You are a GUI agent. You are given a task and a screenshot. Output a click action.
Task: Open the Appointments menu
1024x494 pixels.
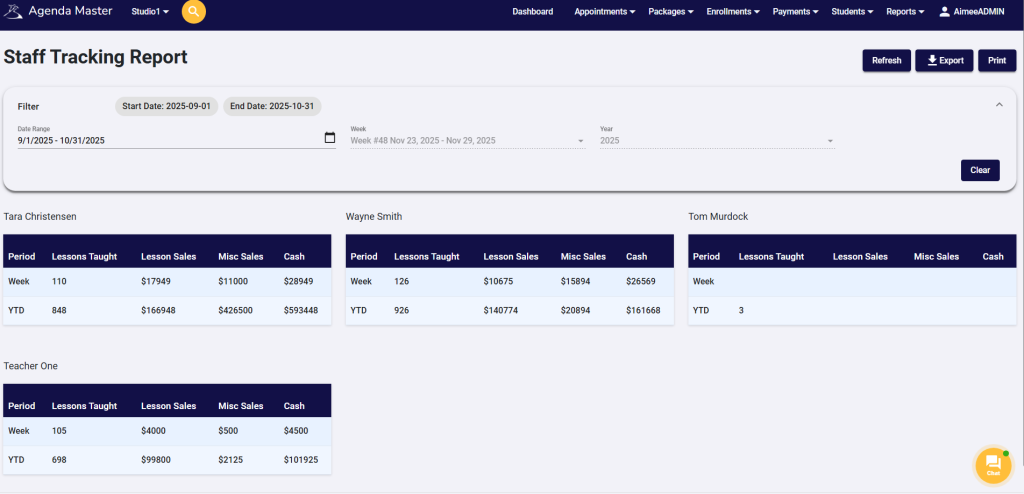605,12
